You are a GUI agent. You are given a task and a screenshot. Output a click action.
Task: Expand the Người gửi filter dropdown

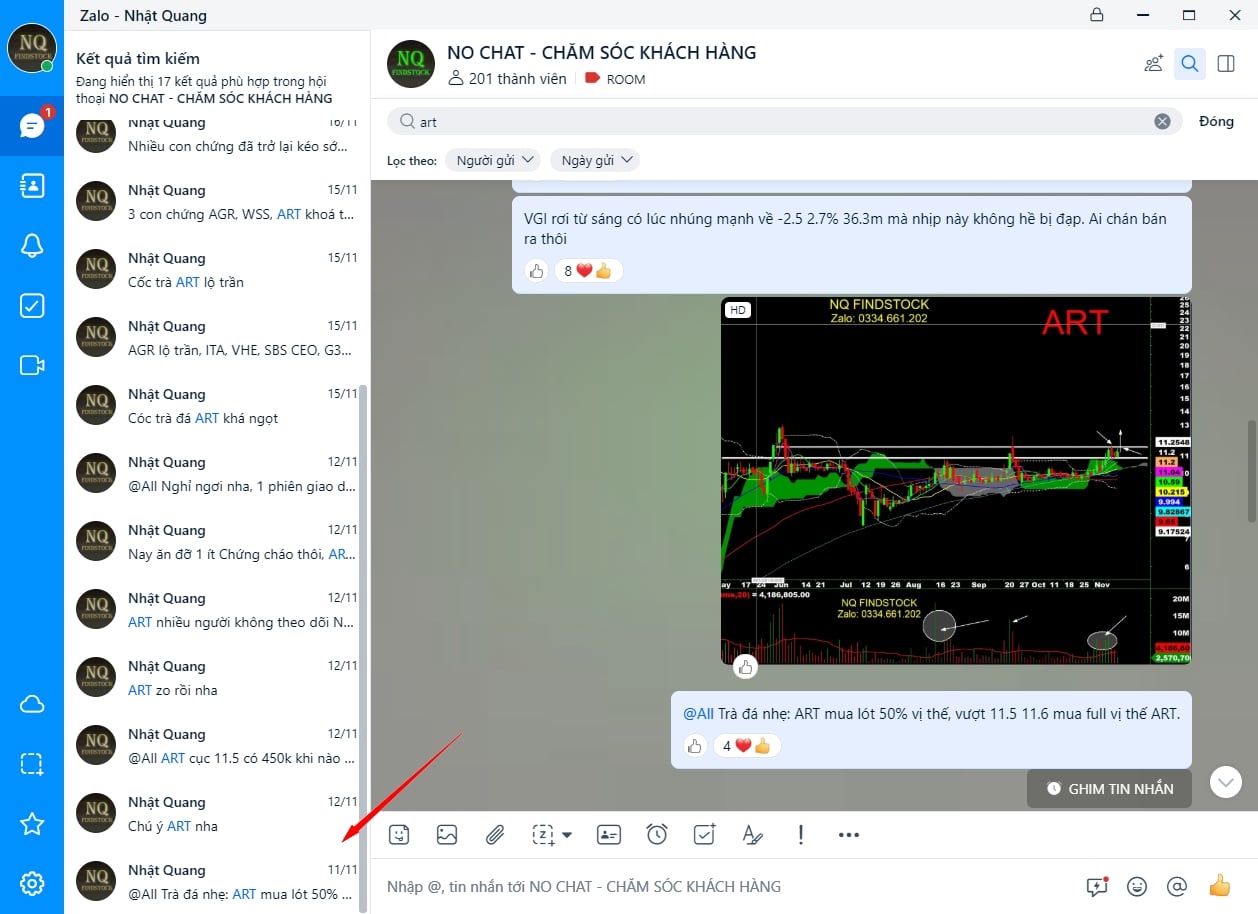coord(494,160)
